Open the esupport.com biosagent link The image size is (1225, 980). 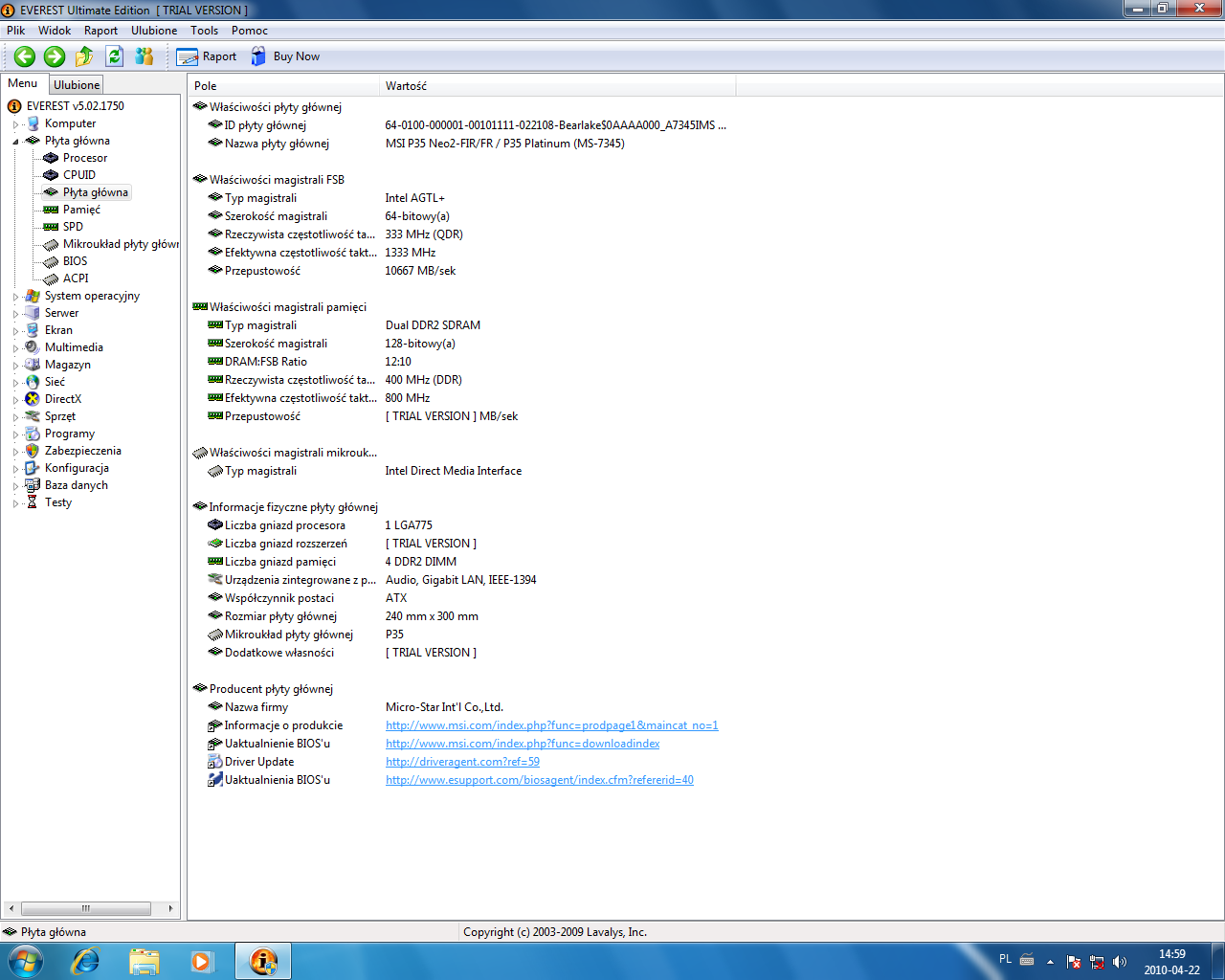[540, 780]
